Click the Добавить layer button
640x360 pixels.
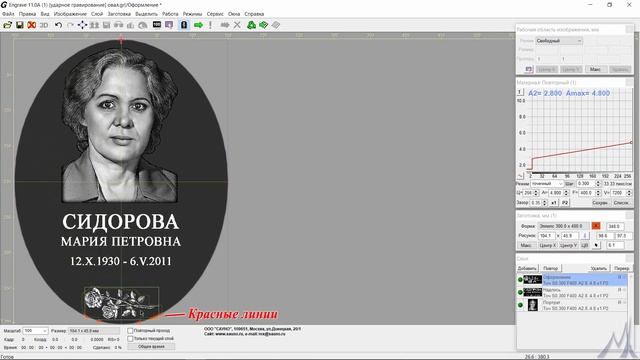point(527,268)
